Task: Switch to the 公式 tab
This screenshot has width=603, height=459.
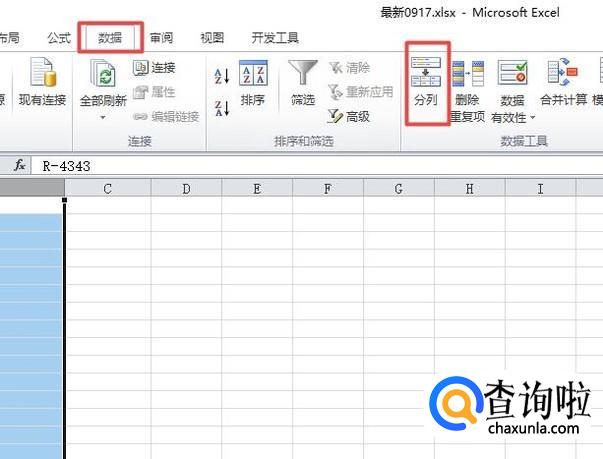Action: (59, 38)
